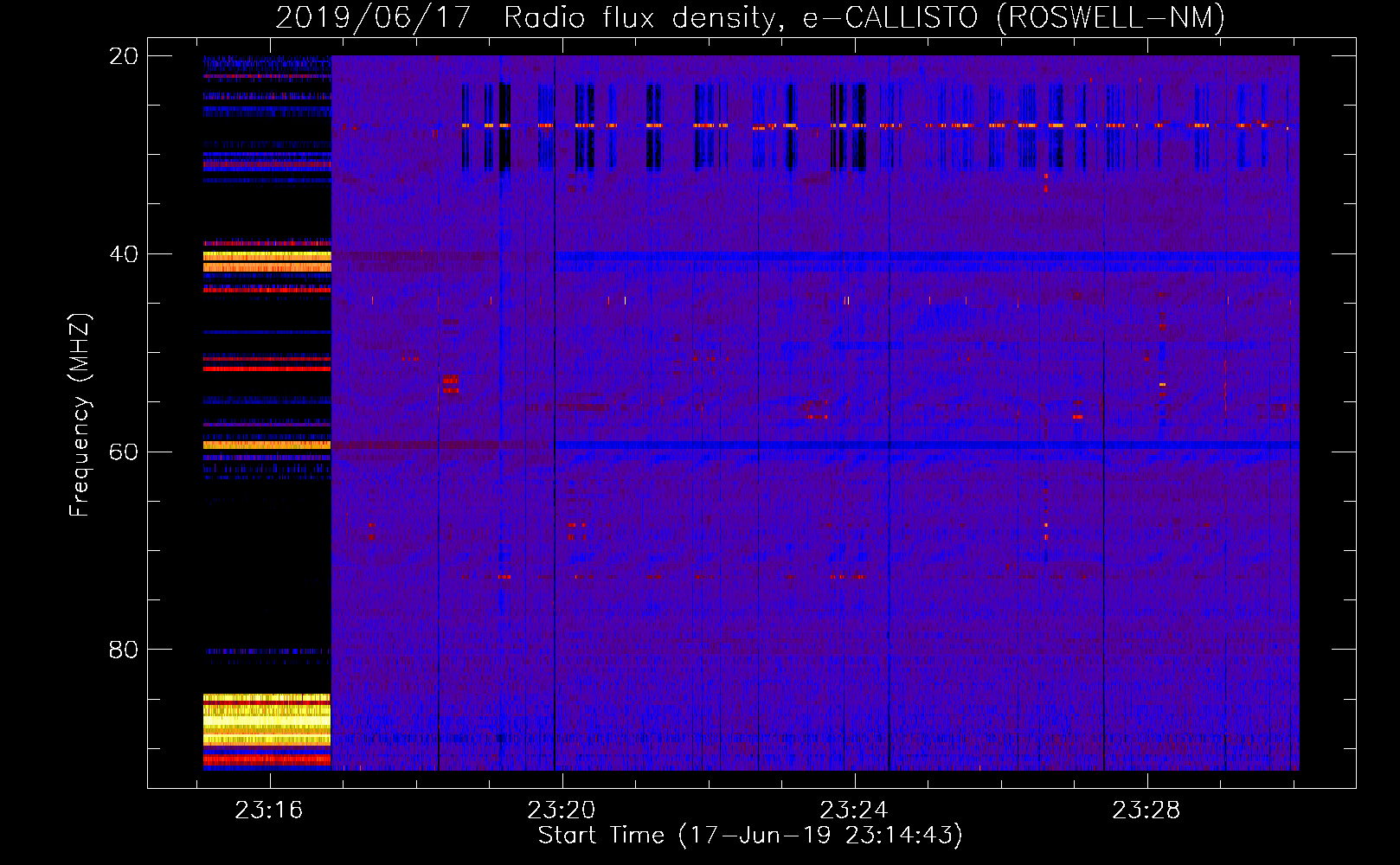Viewport: 1400px width, 865px height.
Task: Click the 80 frequency tick label
Action: click(x=123, y=650)
